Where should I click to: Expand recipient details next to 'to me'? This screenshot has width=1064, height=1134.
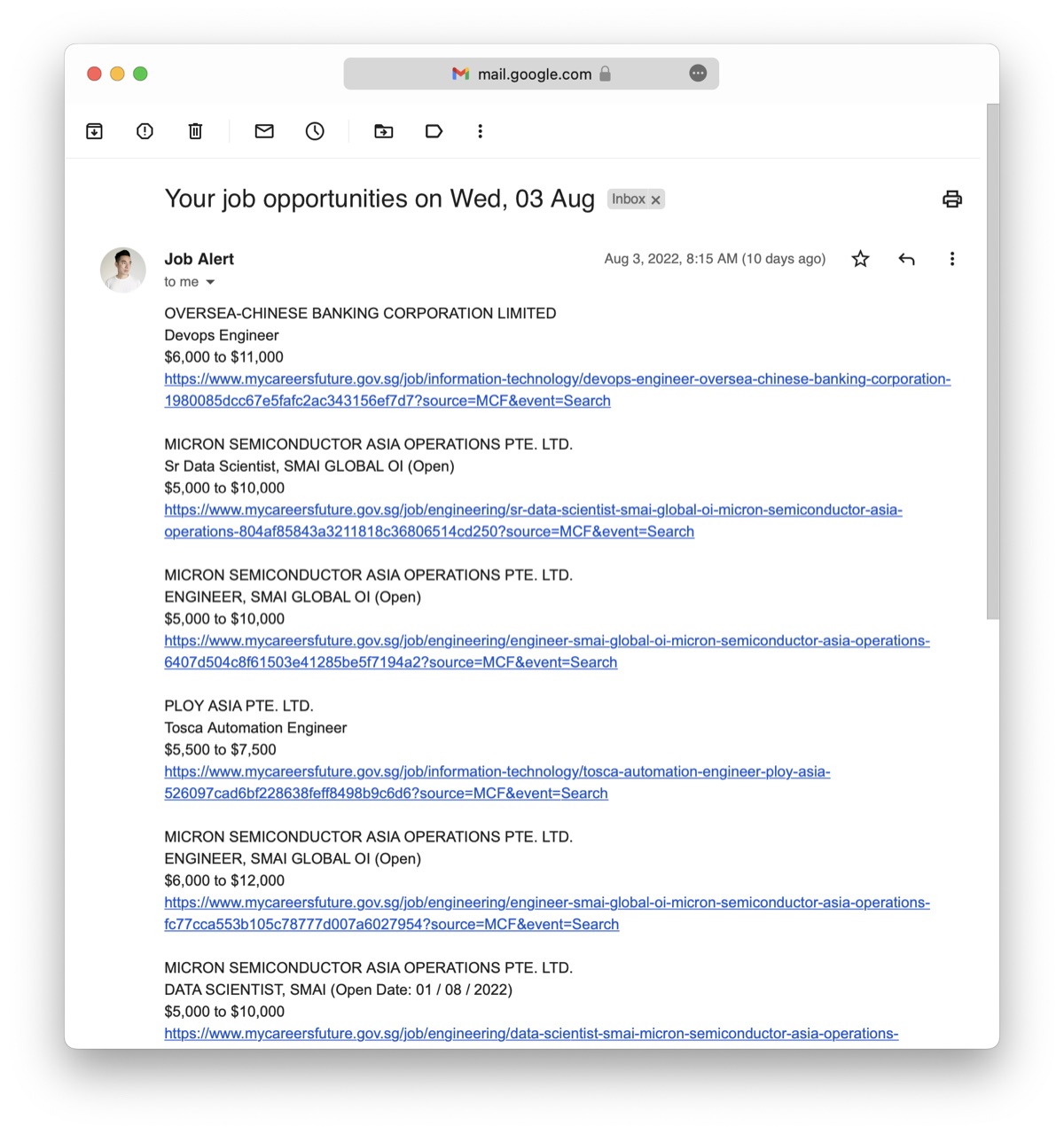(x=210, y=282)
